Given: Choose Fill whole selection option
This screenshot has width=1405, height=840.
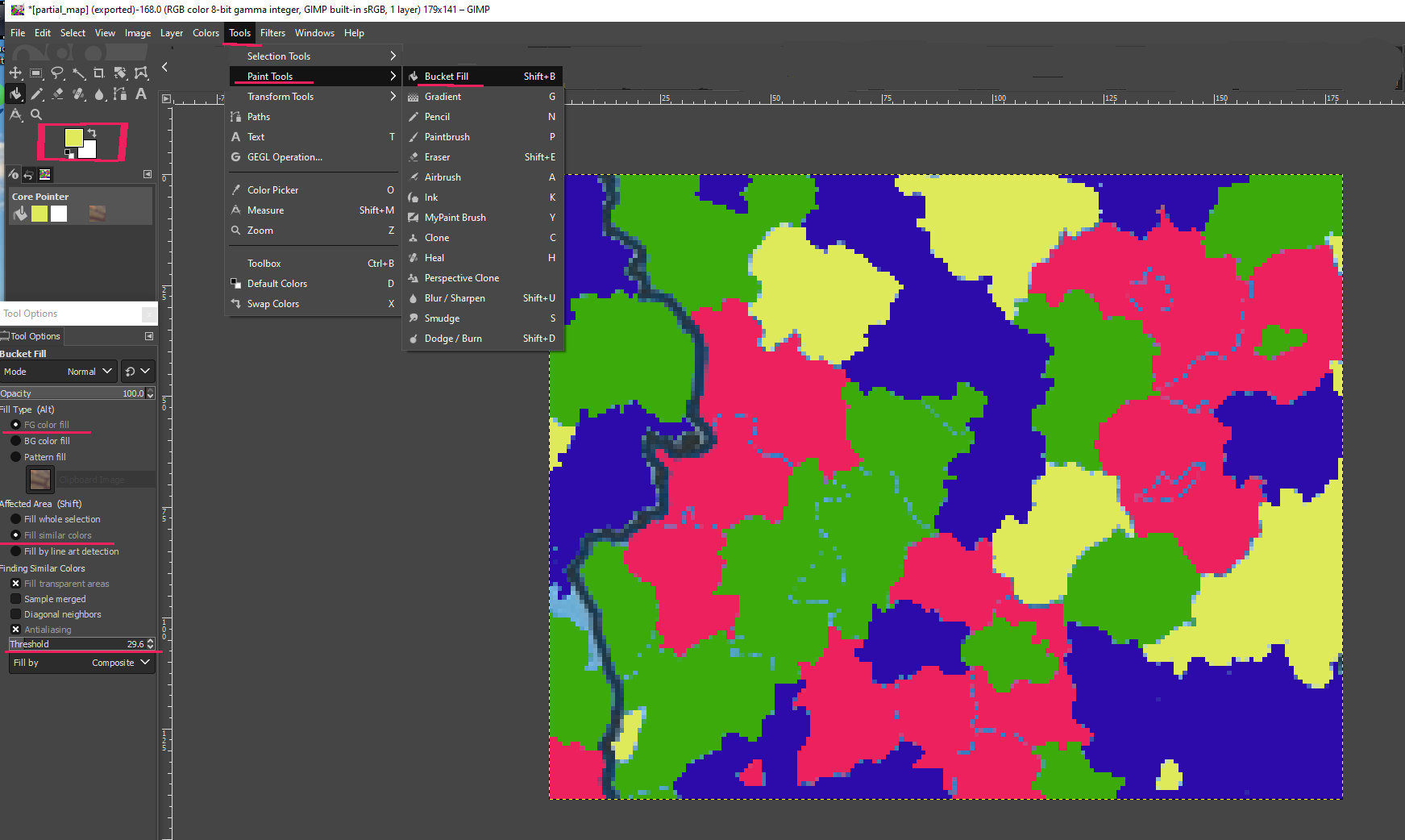Looking at the screenshot, I should click(16, 519).
